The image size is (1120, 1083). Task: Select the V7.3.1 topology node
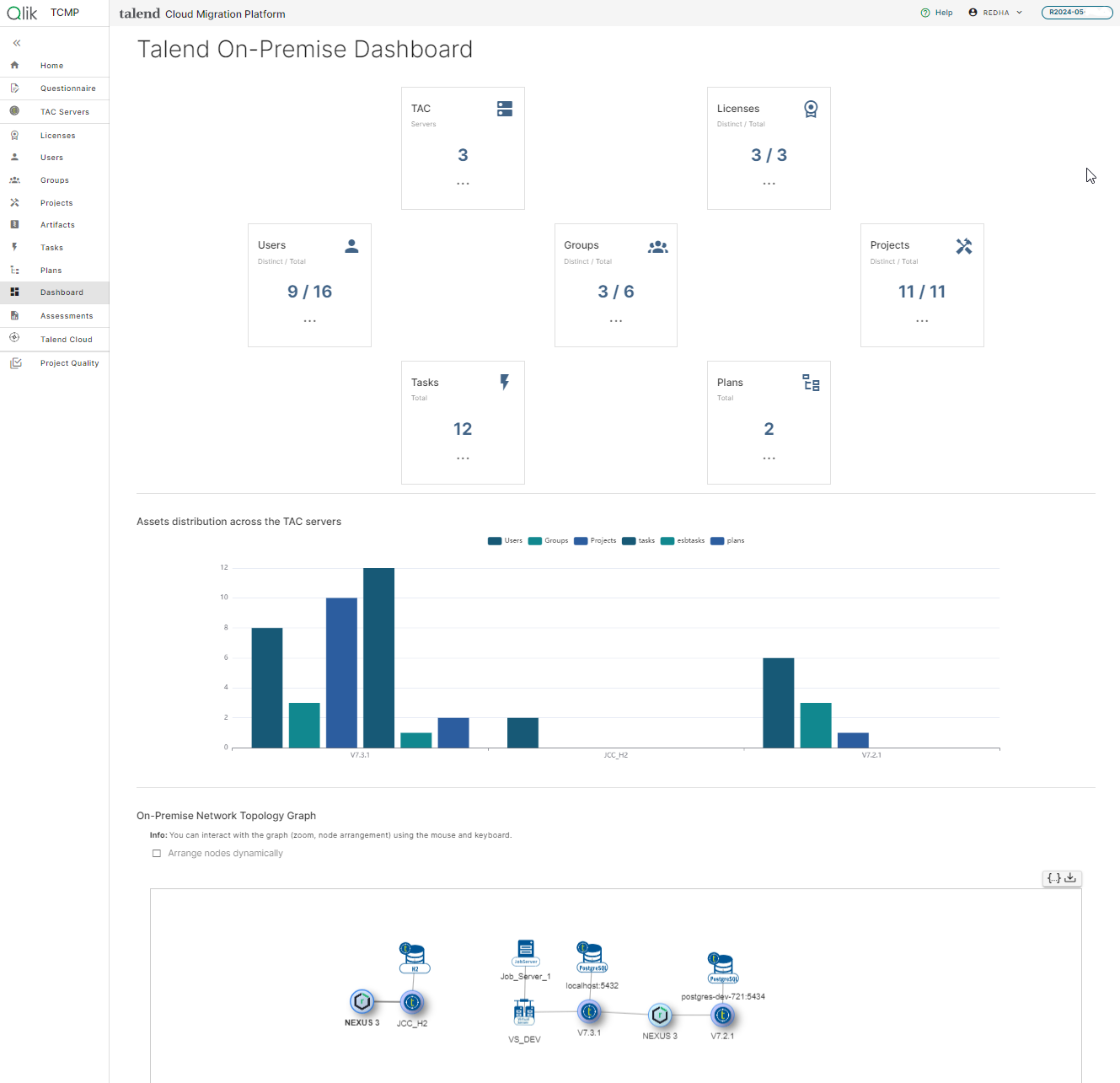coord(589,1011)
